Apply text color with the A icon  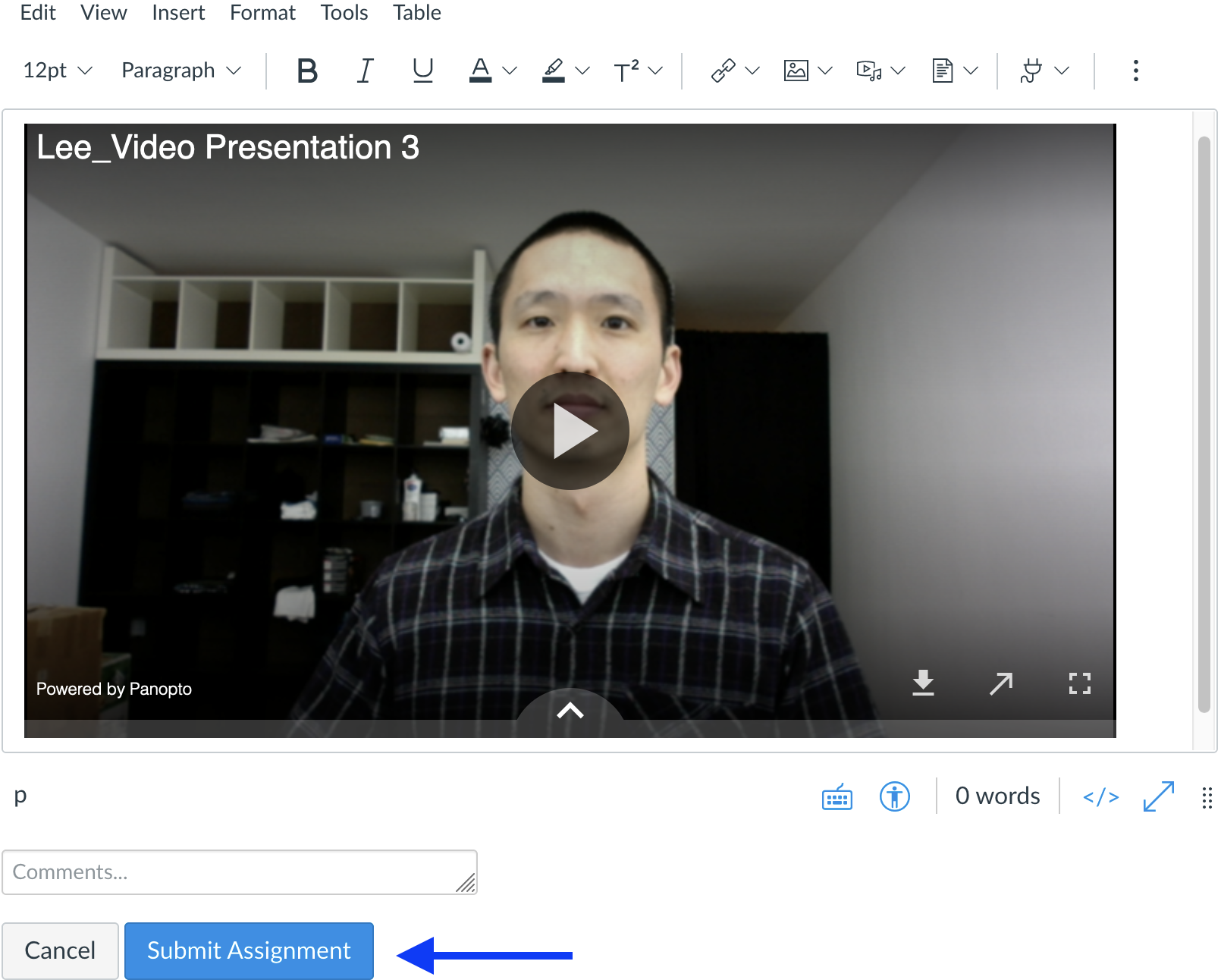480,71
